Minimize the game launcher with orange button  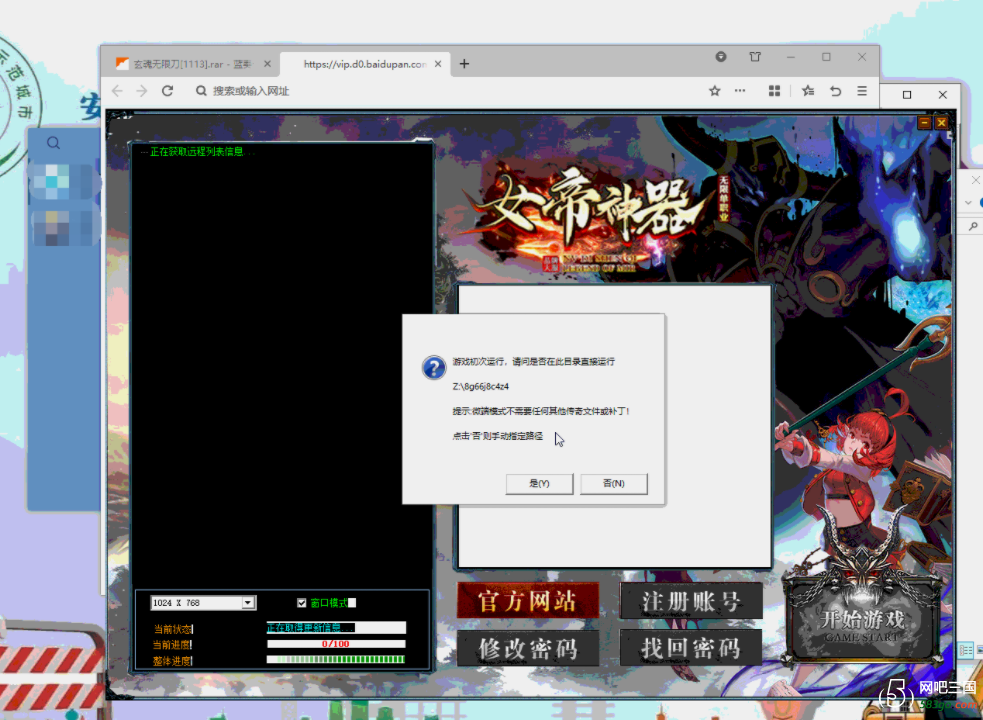924,123
